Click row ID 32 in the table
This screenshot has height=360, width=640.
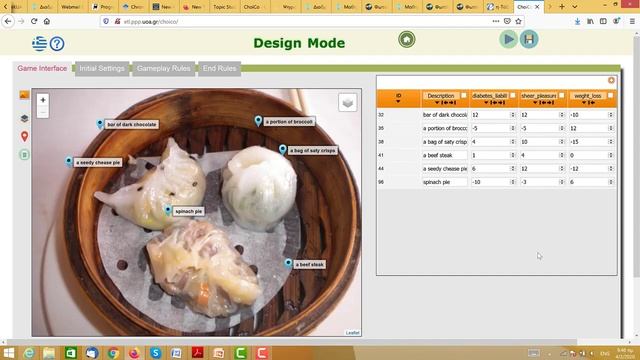coord(381,115)
